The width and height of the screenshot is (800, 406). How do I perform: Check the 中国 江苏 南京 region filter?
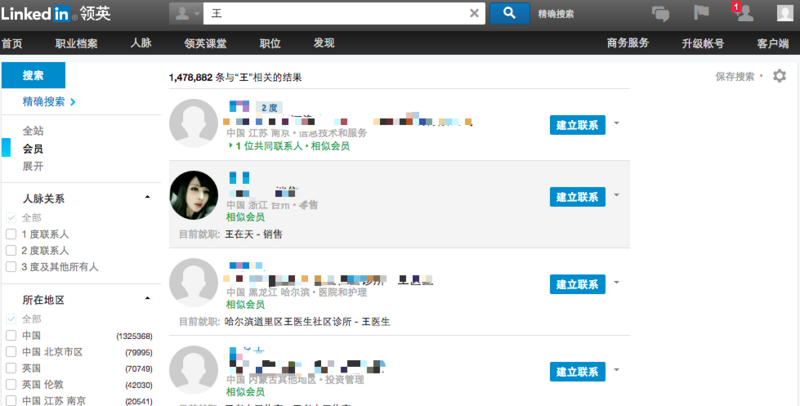(11, 400)
